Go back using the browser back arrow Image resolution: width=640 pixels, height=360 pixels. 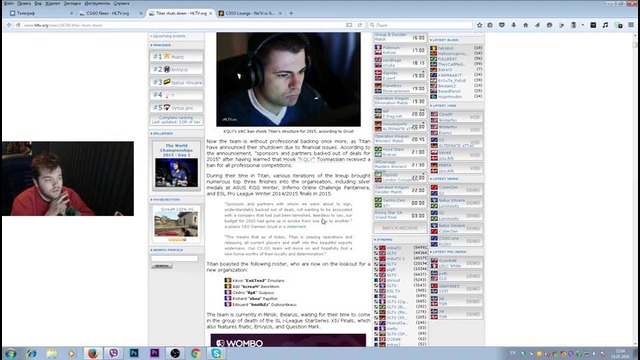(9, 25)
